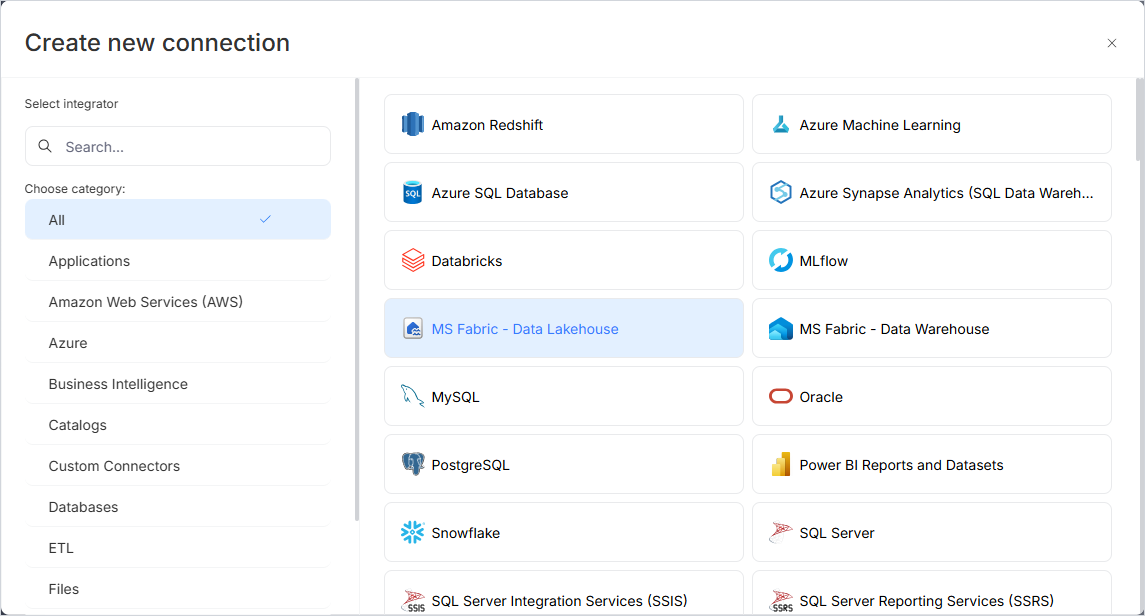The width and height of the screenshot is (1145, 616).
Task: Click the Azure SQL Database icon
Action: click(x=413, y=193)
